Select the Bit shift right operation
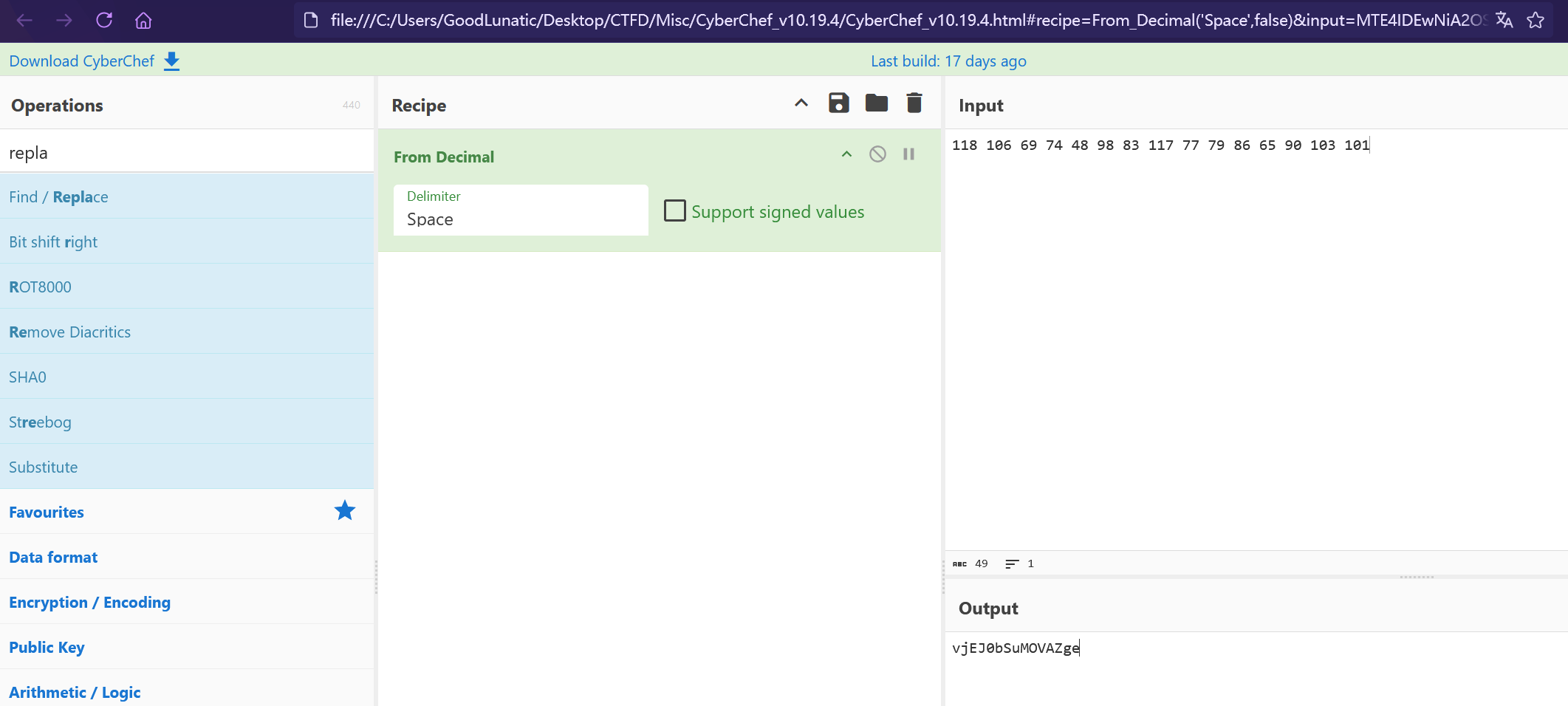This screenshot has height=706, width=1568. point(187,241)
